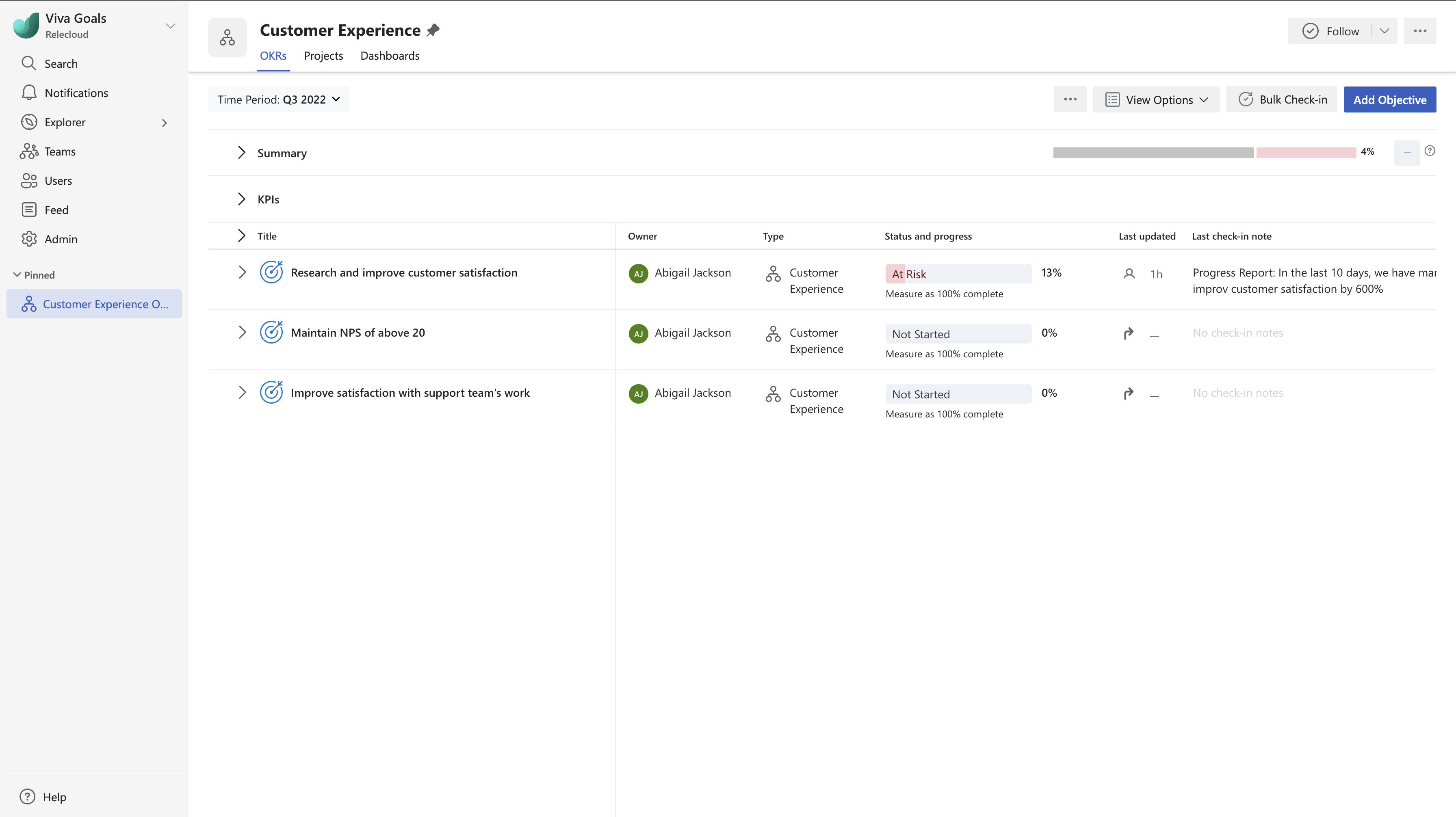
Task: Click the Customer Experience team icon in the header
Action: point(227,37)
